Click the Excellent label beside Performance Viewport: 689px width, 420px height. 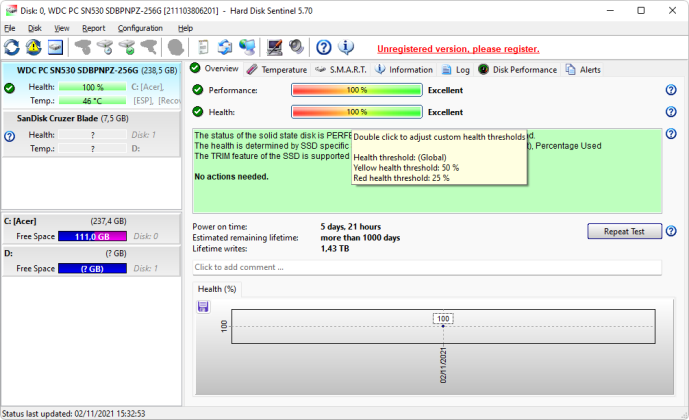pos(445,90)
